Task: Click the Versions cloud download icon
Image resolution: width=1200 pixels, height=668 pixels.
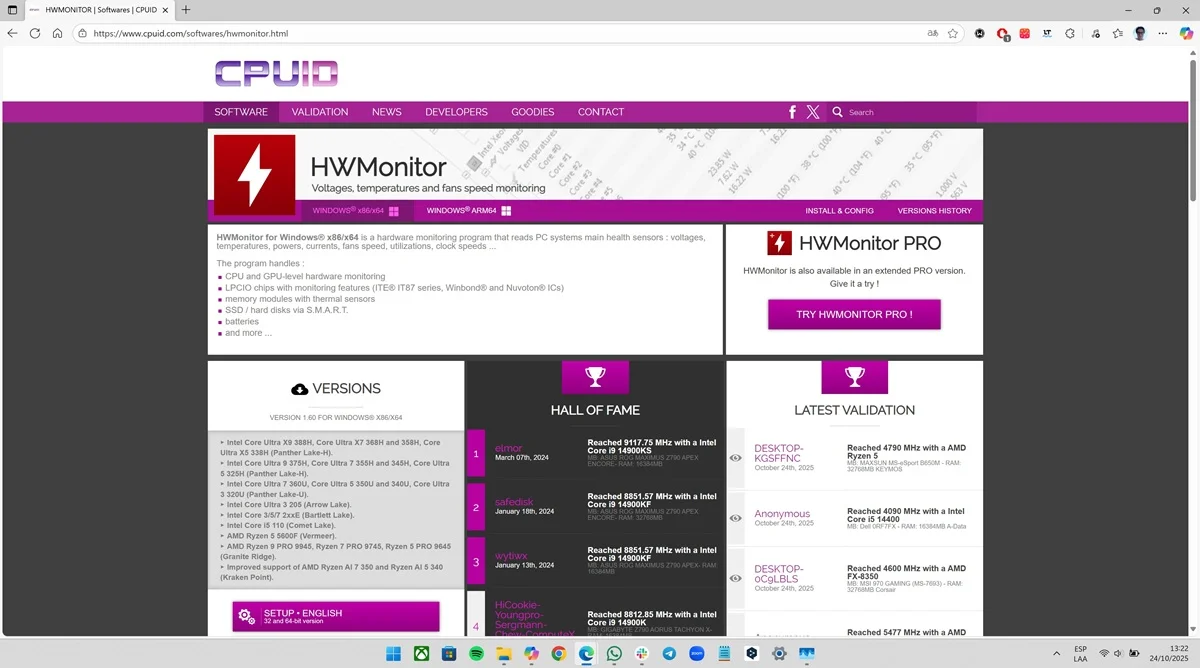Action: tap(299, 389)
